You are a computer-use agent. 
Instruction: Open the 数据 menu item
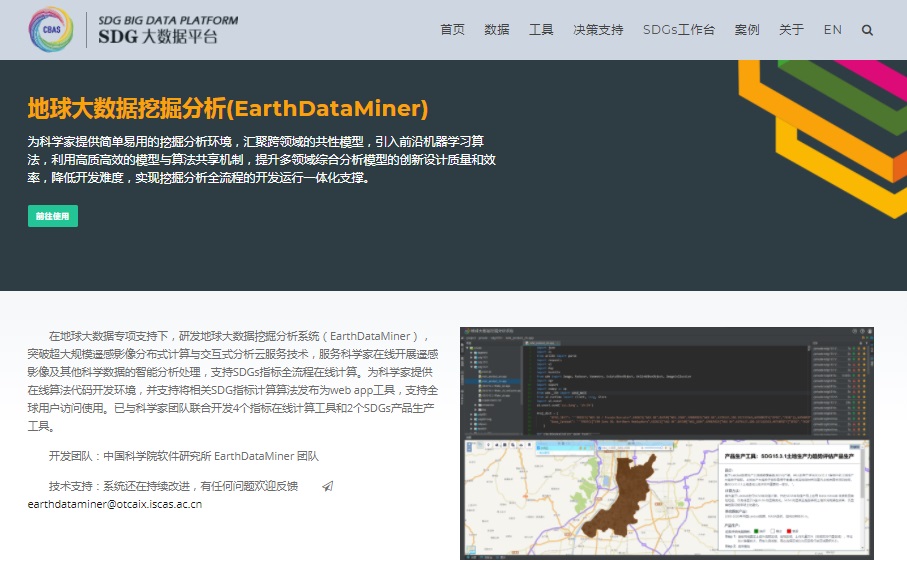tap(497, 30)
